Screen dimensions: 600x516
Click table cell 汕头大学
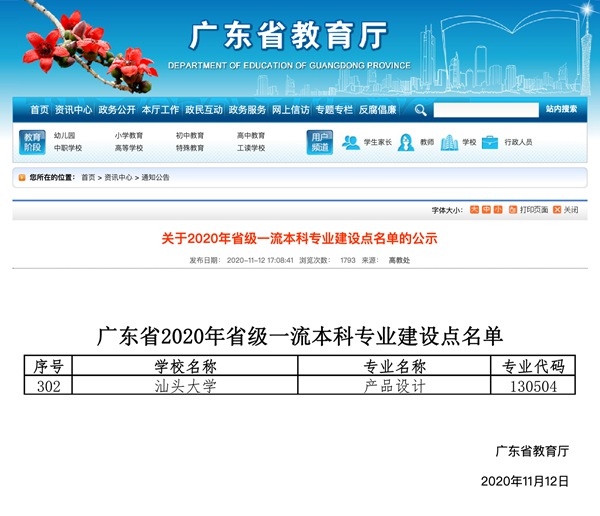[185, 386]
